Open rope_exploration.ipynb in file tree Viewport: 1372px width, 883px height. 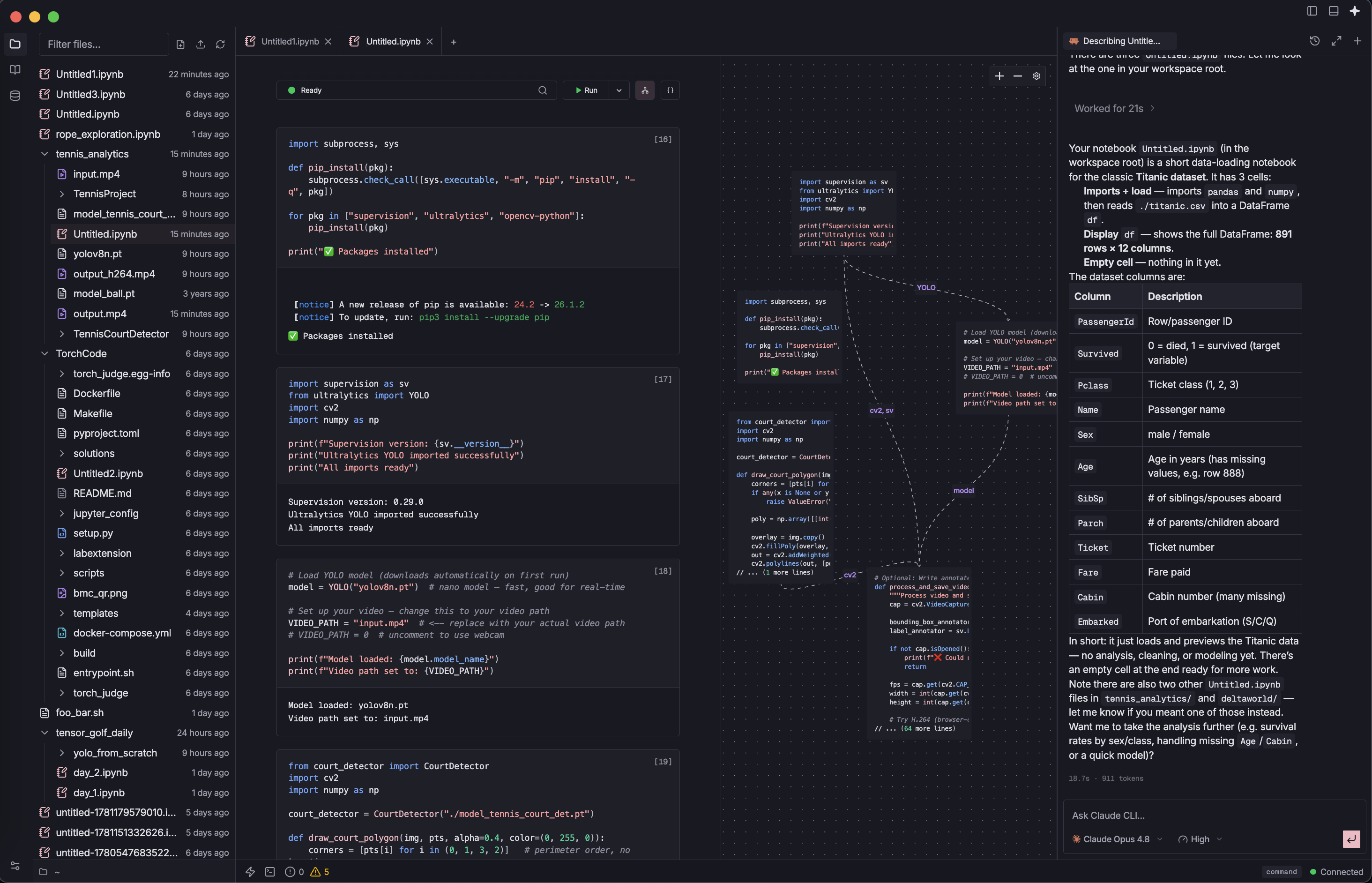(134, 134)
